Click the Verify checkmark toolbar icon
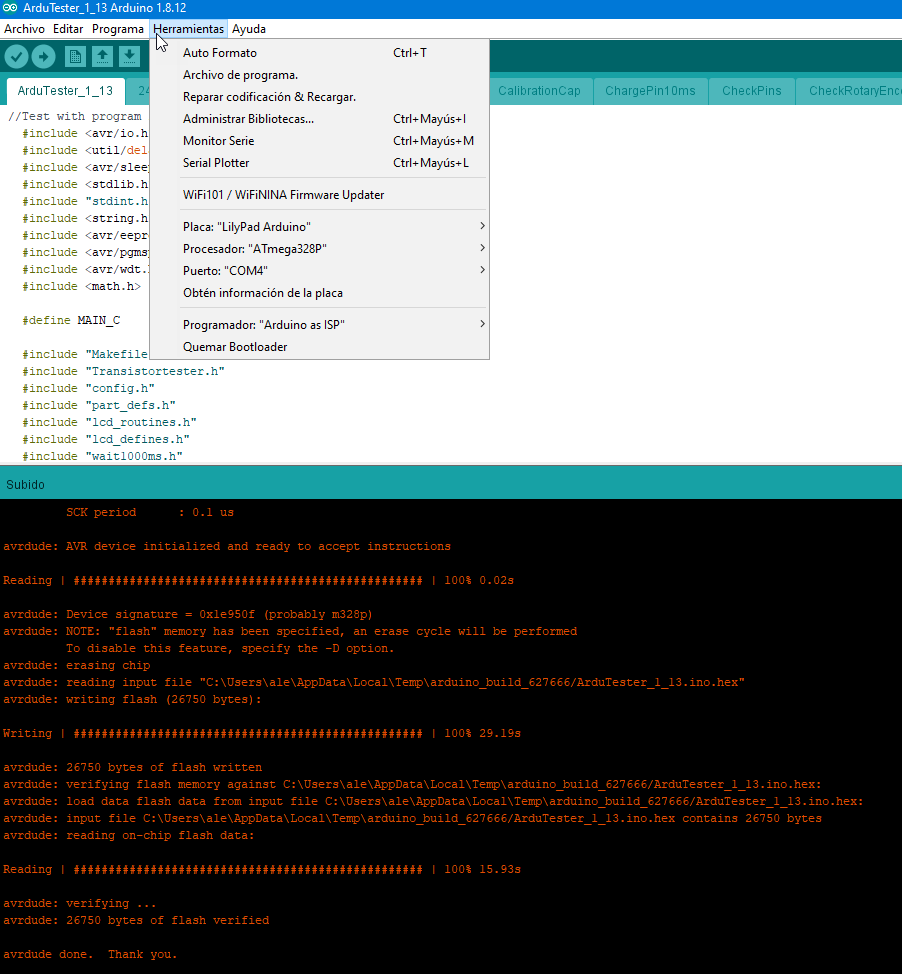Screen dimensions: 902x974 point(17,57)
